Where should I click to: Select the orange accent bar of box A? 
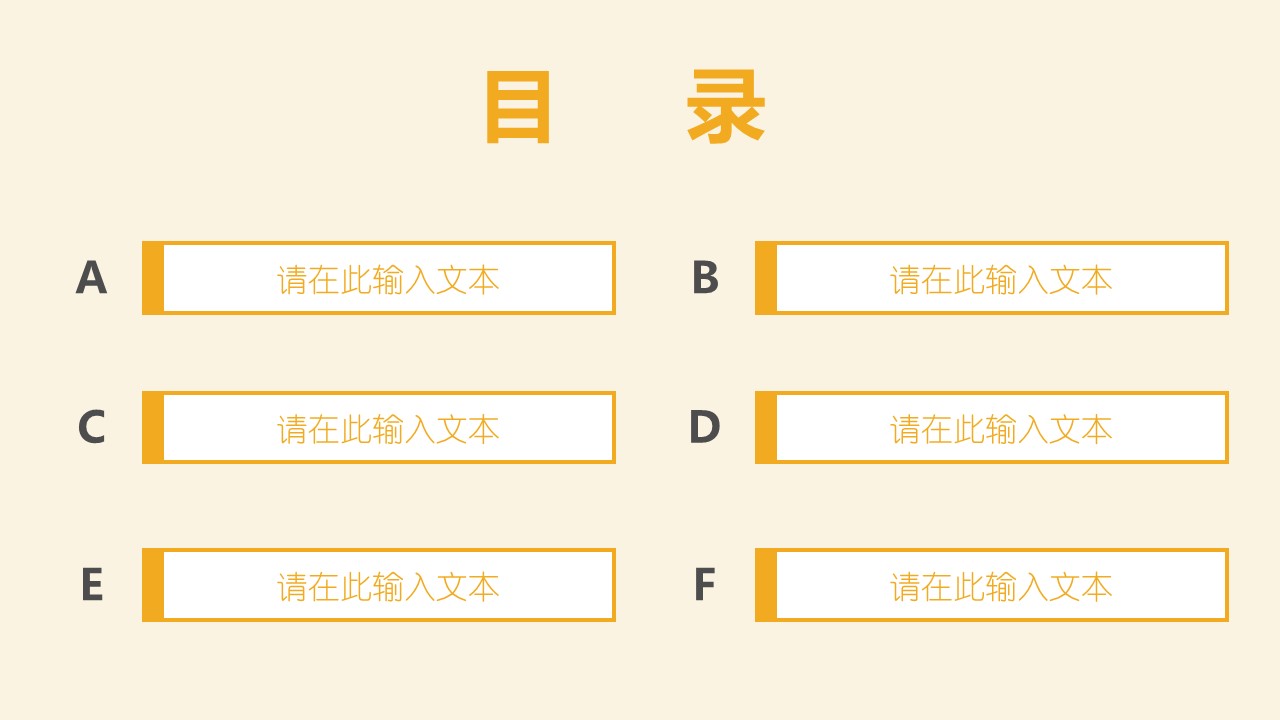click(153, 278)
